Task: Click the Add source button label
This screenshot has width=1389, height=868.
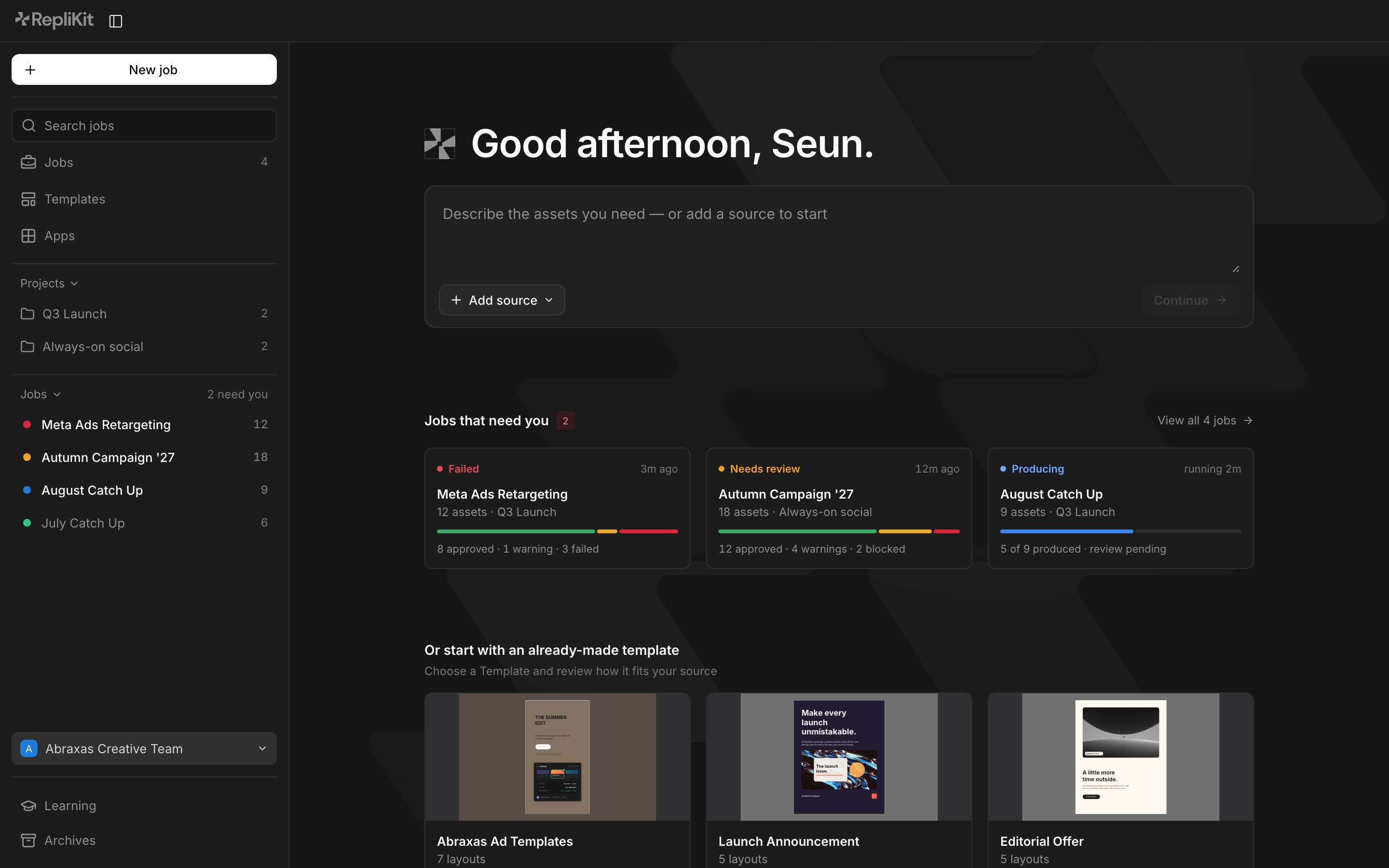Action: click(x=503, y=300)
